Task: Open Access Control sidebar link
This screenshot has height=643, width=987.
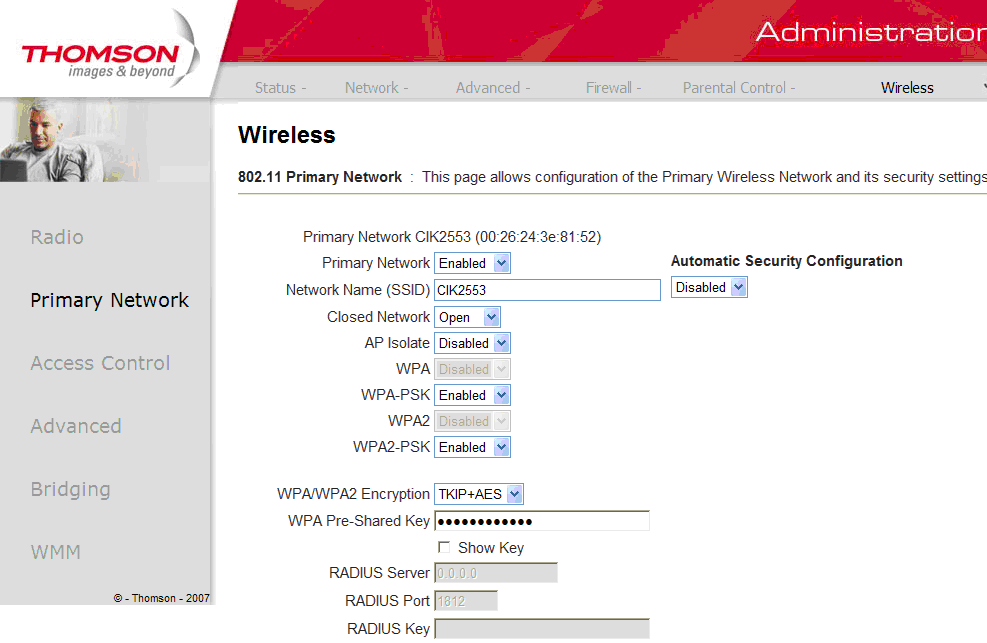Action: pos(100,363)
